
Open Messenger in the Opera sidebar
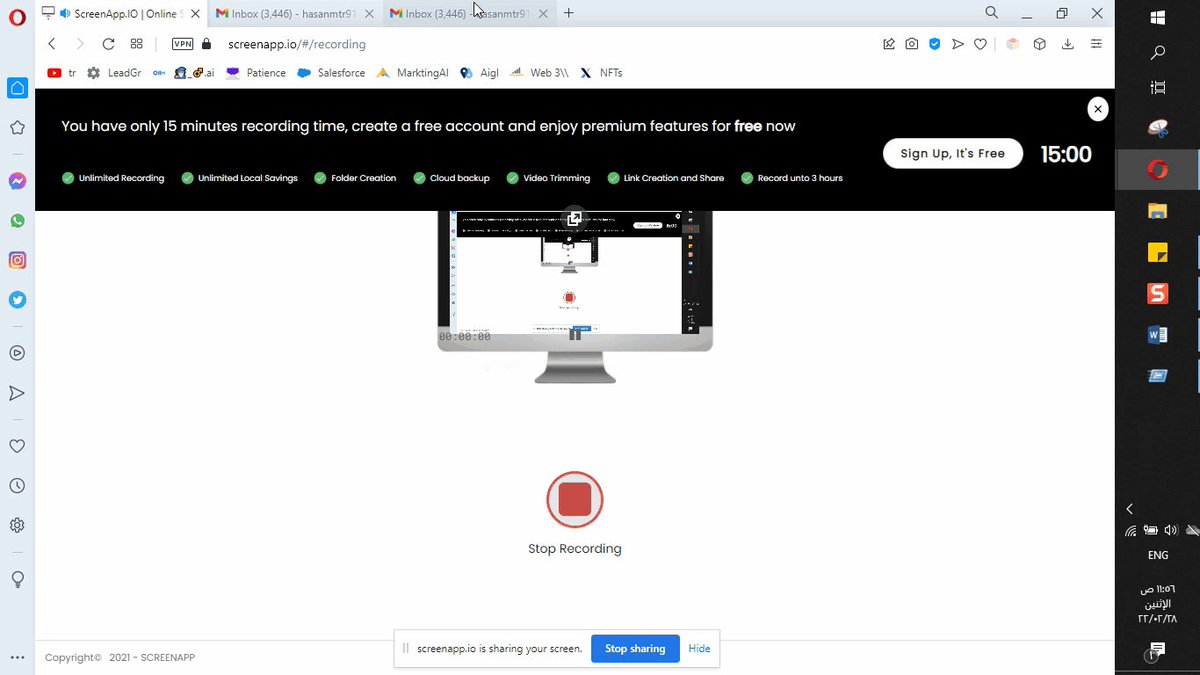(x=17, y=181)
